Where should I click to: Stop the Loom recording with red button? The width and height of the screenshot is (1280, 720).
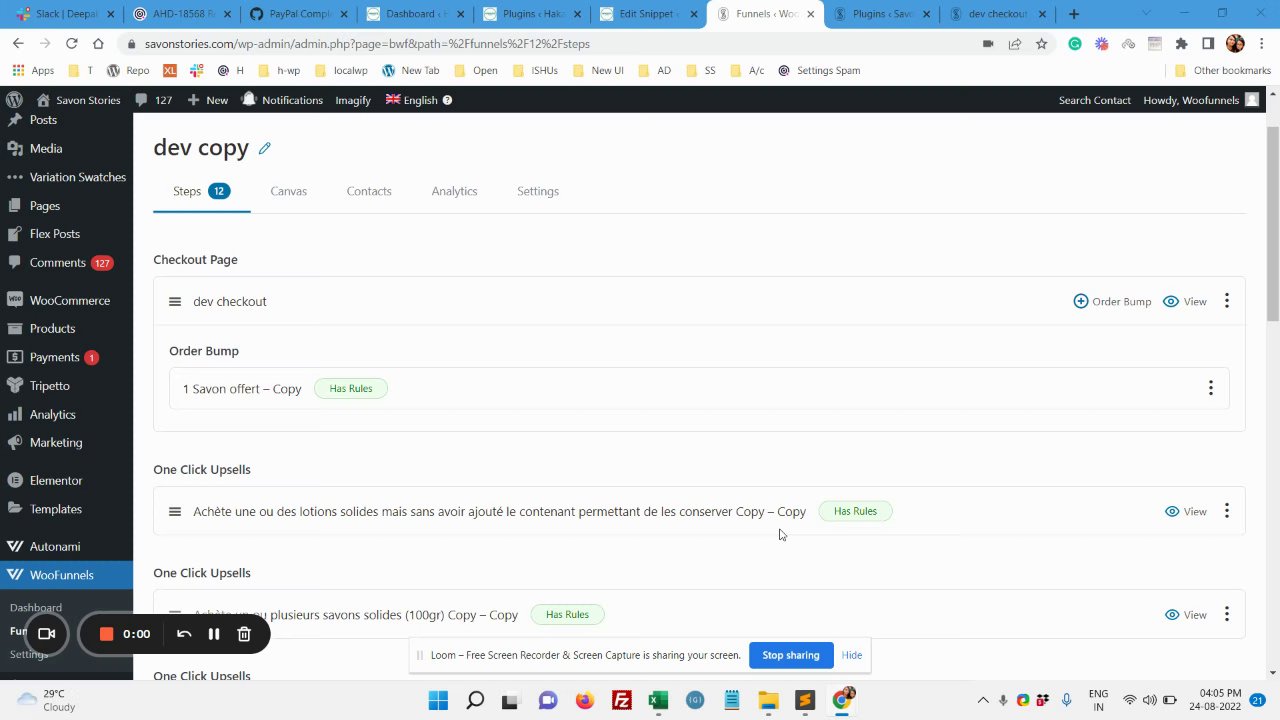coord(106,634)
